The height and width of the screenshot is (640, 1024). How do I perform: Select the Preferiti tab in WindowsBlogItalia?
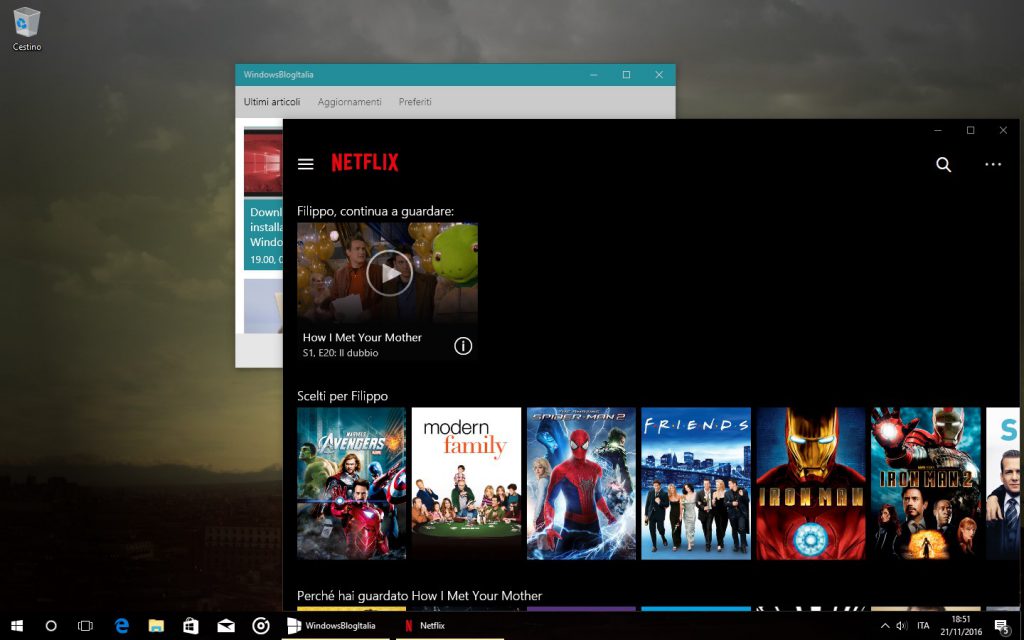414,101
